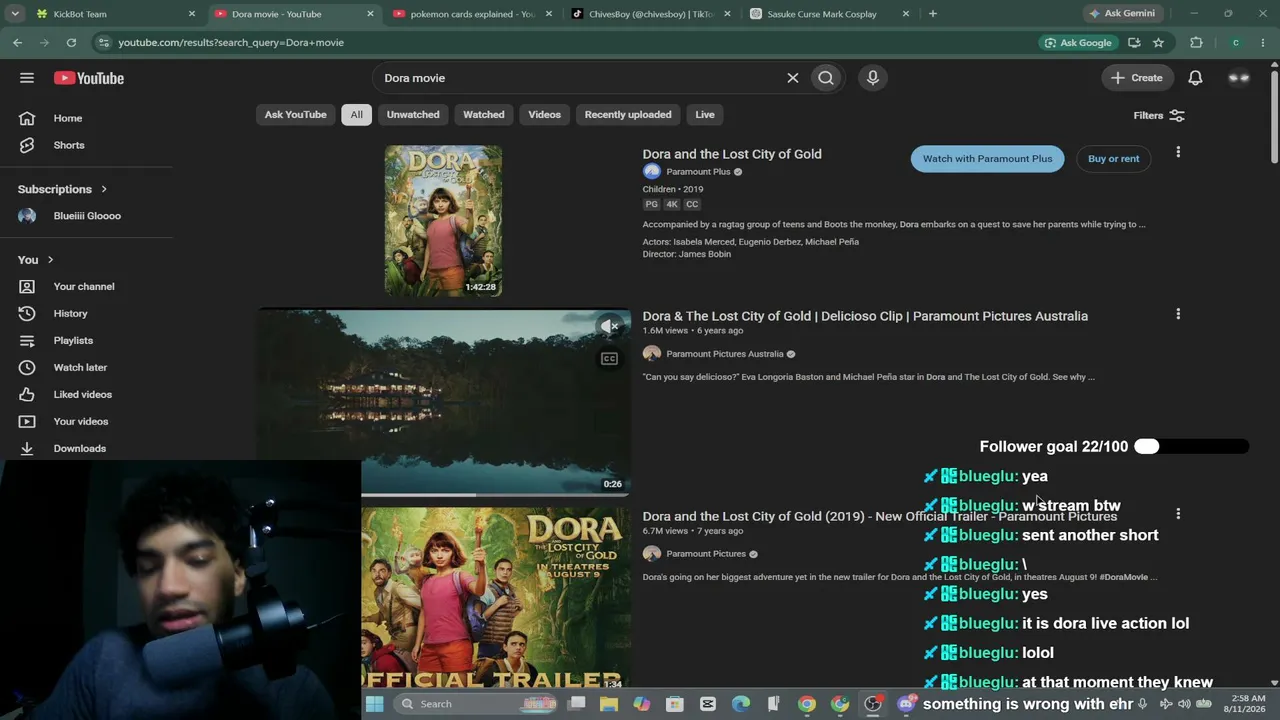Click Buy or rent button
The width and height of the screenshot is (1280, 720).
point(1114,159)
